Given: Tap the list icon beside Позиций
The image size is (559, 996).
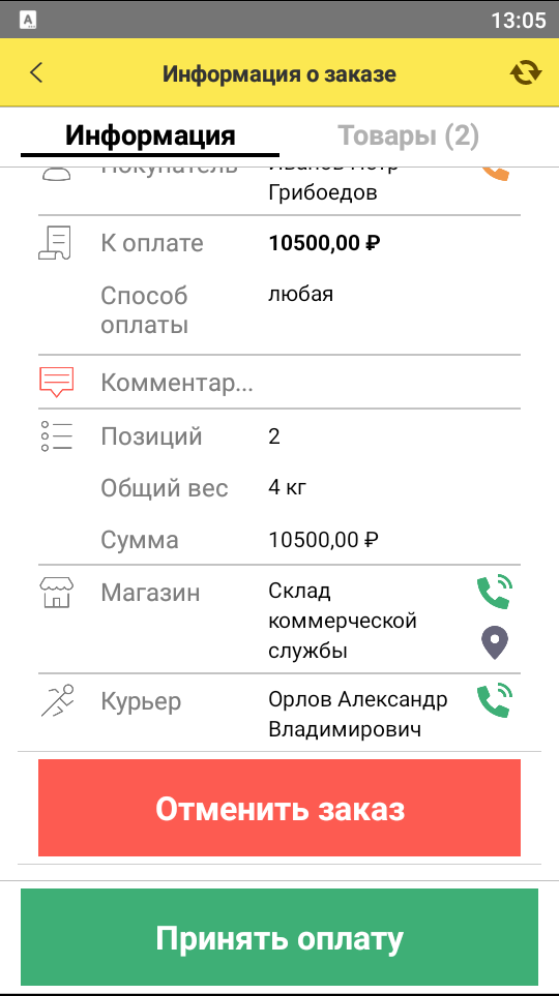Looking at the screenshot, I should pyautogui.click(x=57, y=436).
